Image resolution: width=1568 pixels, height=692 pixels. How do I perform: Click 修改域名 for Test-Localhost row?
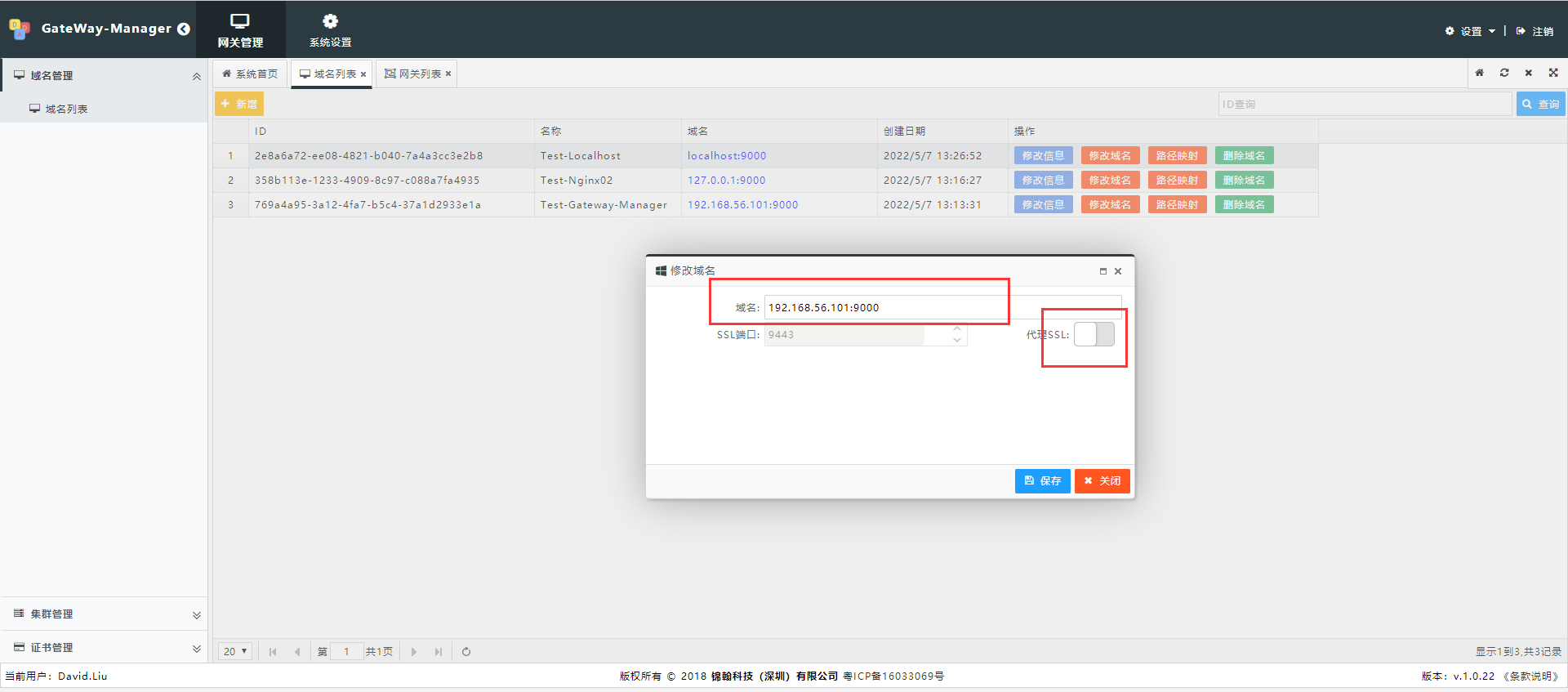click(1110, 155)
